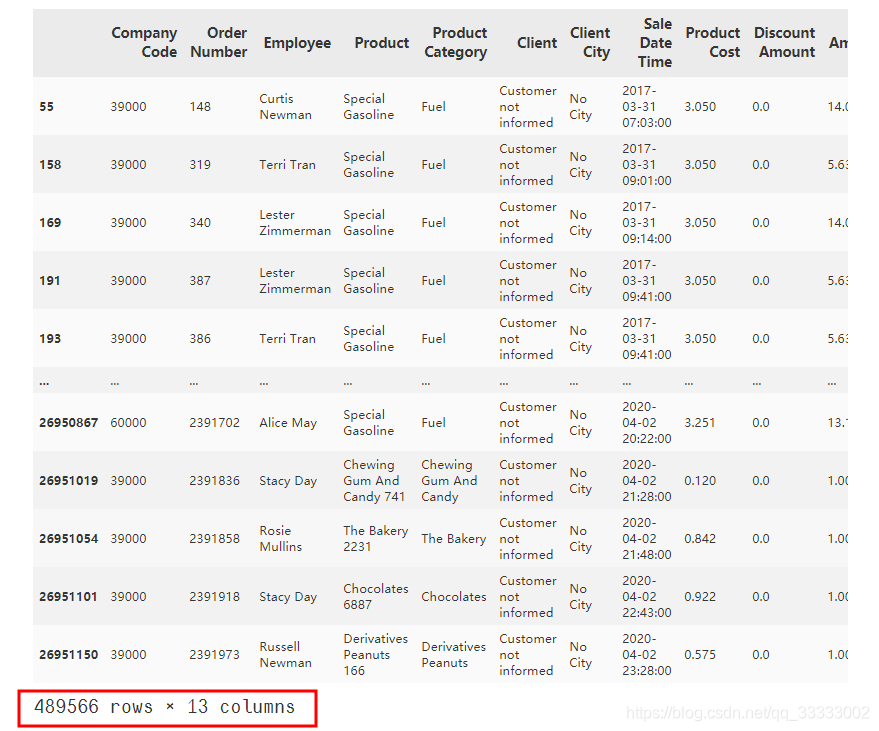Click row index 193
The image size is (879, 731).
click(50, 339)
